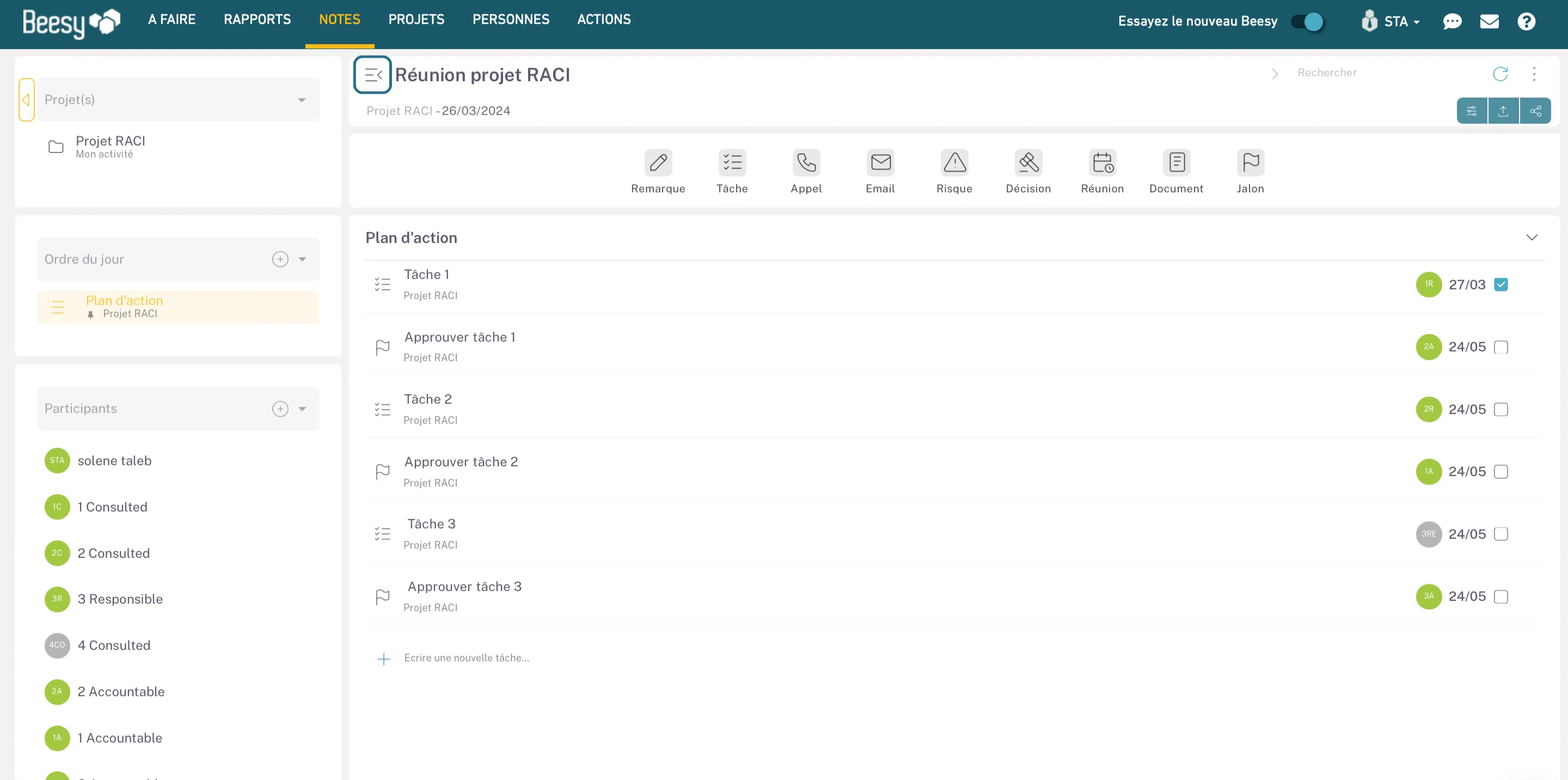The height and width of the screenshot is (780, 1568).
Task: Open the Approuver tâche 2 row
Action: (x=954, y=472)
